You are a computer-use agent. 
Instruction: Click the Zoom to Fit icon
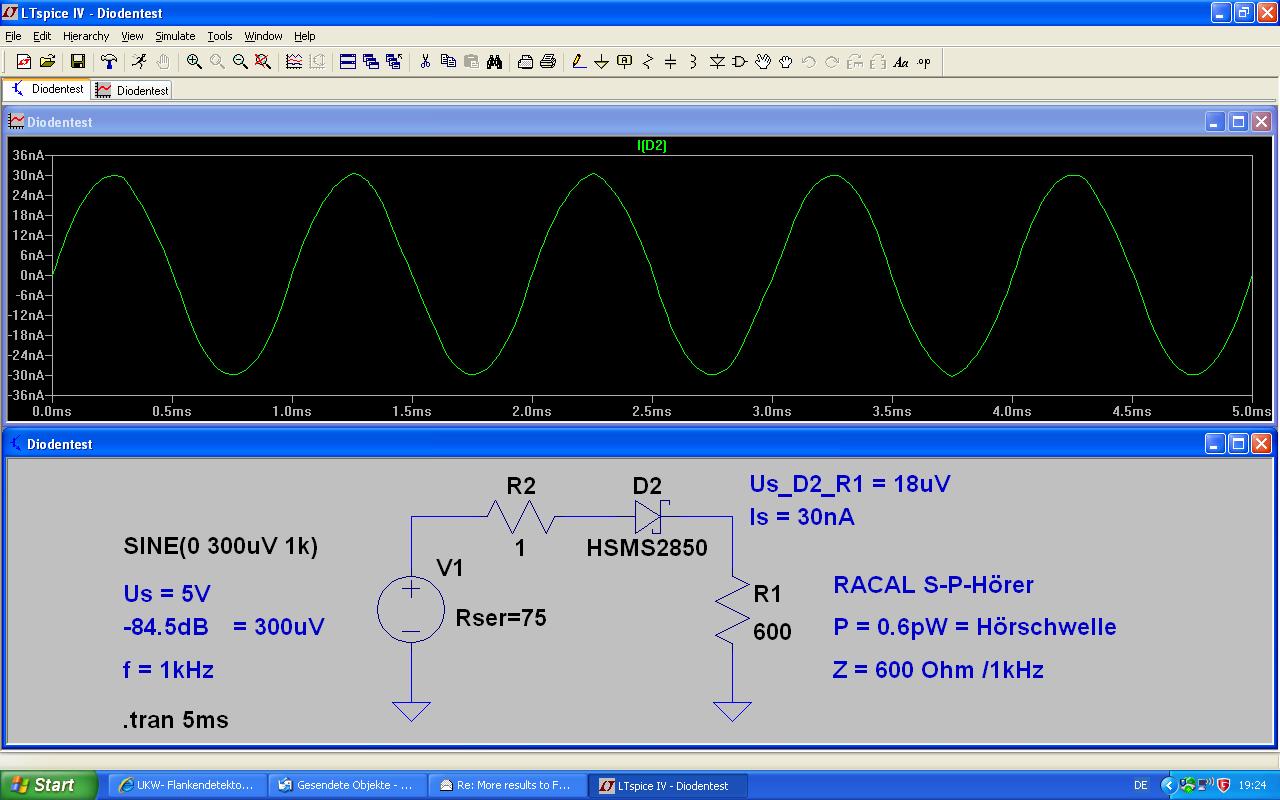263,62
